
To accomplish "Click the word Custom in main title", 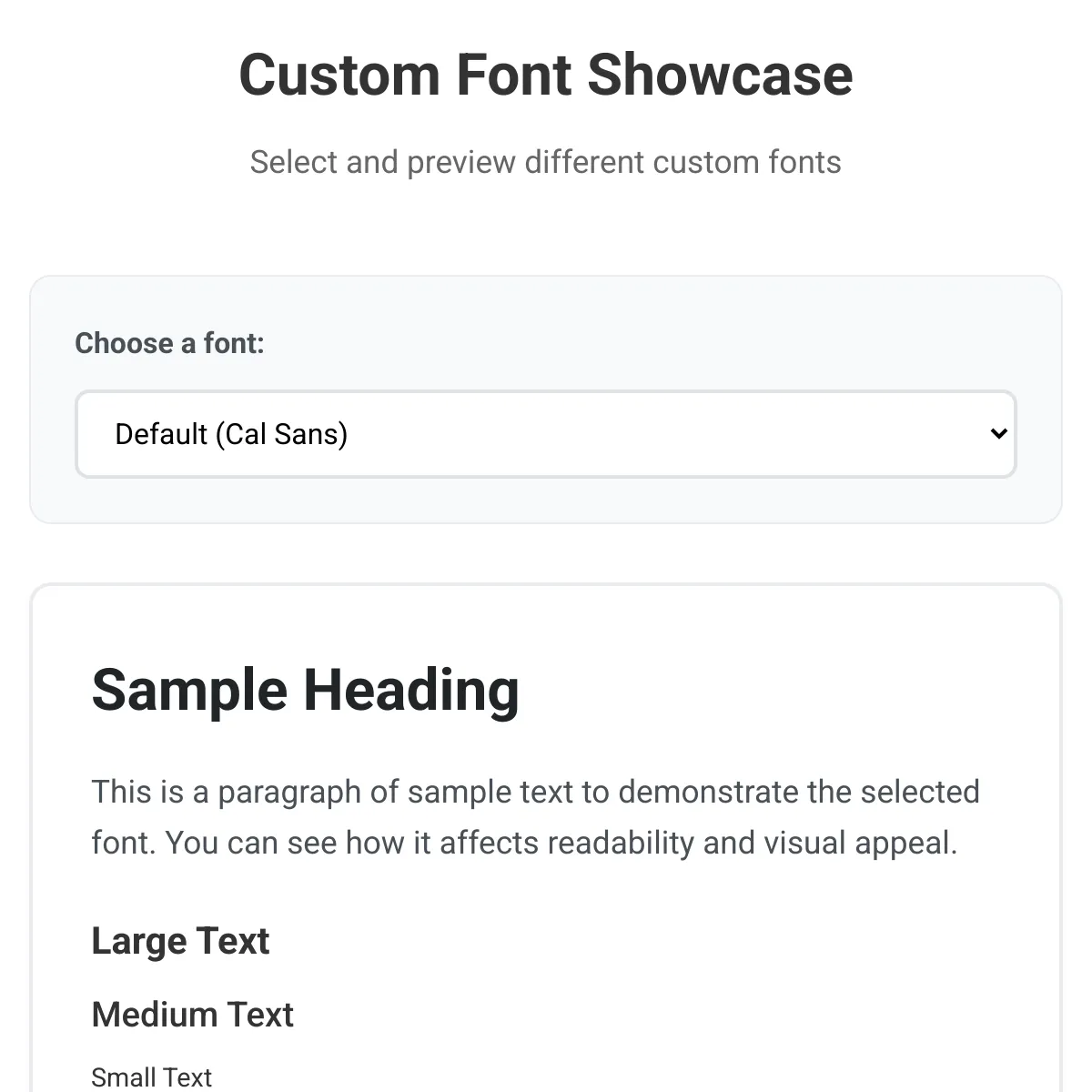I will point(340,74).
